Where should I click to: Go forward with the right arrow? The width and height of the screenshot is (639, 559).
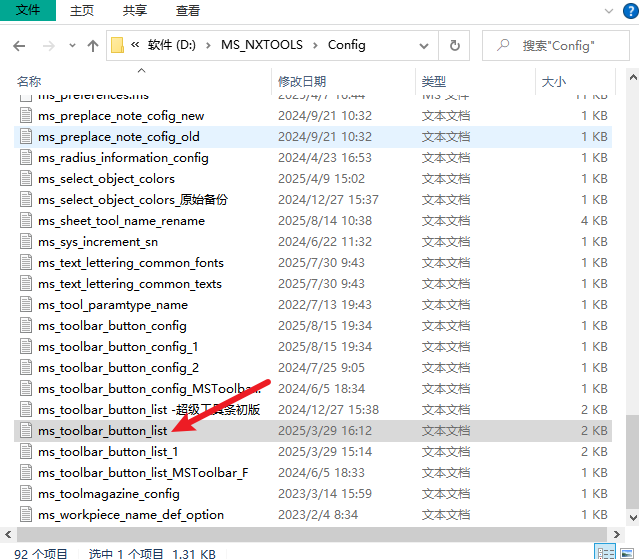48,46
